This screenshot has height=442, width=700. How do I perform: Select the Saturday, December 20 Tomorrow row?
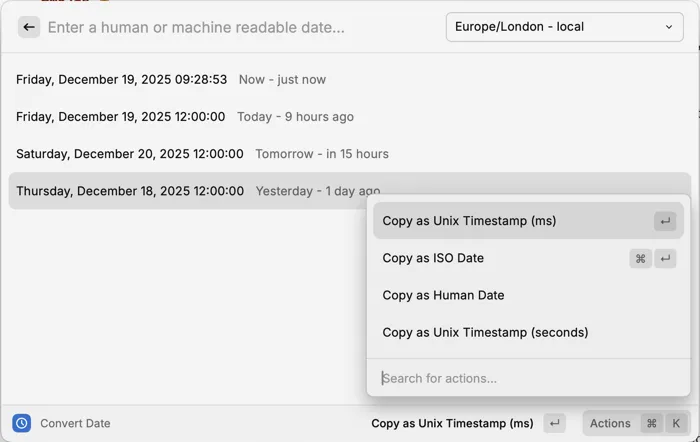[200, 154]
